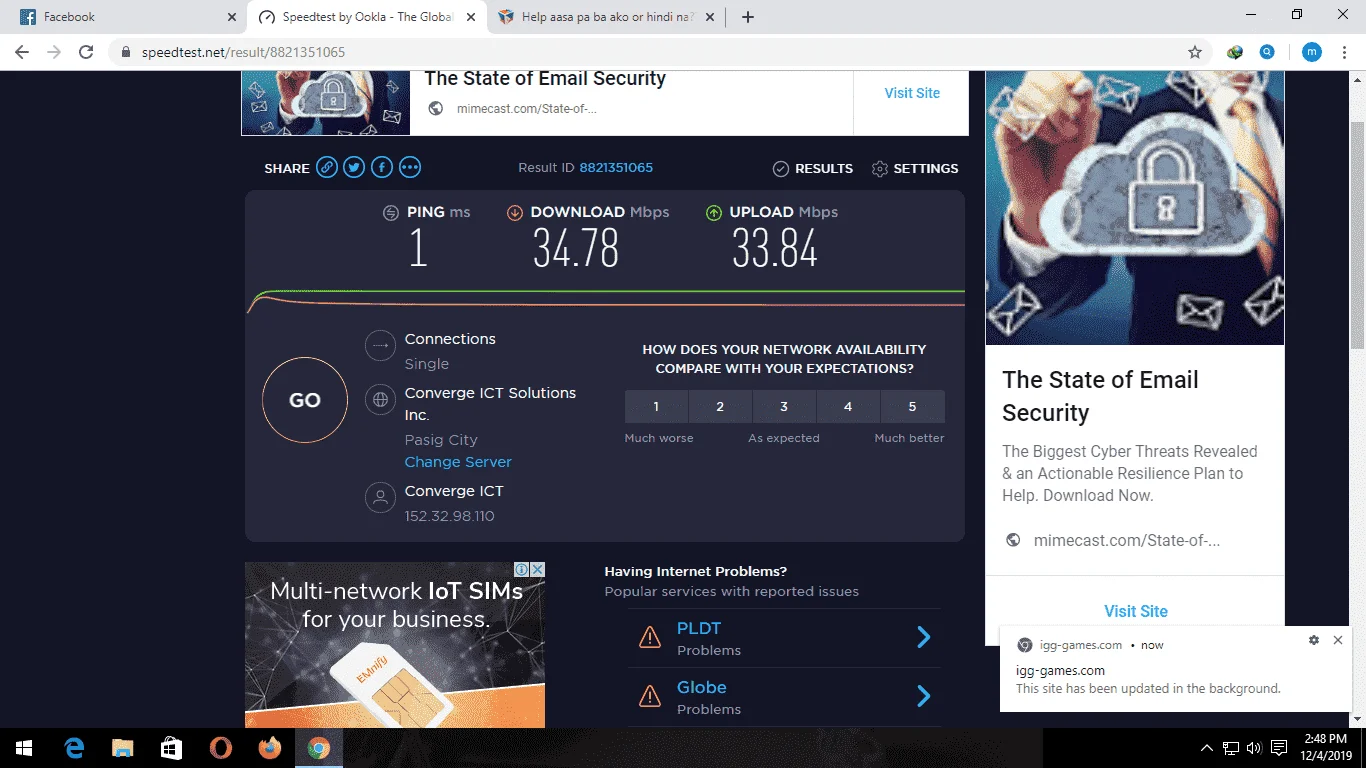Open the SETTINGS page
Viewport: 1366px width, 768px height.
926,169
